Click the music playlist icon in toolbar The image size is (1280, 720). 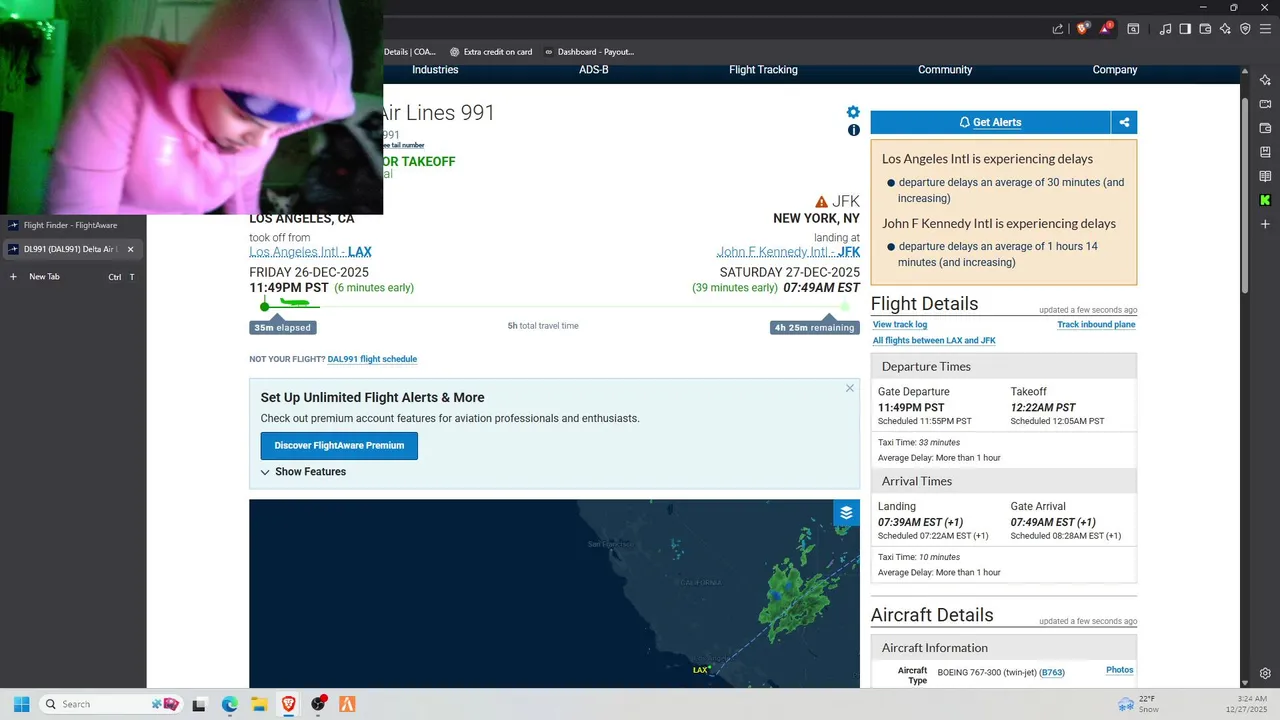tap(1165, 29)
